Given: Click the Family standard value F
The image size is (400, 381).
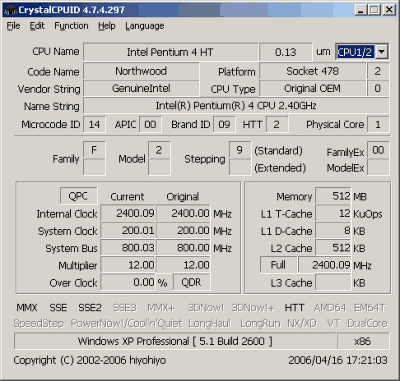Looking at the screenshot, I should click(x=94, y=150).
